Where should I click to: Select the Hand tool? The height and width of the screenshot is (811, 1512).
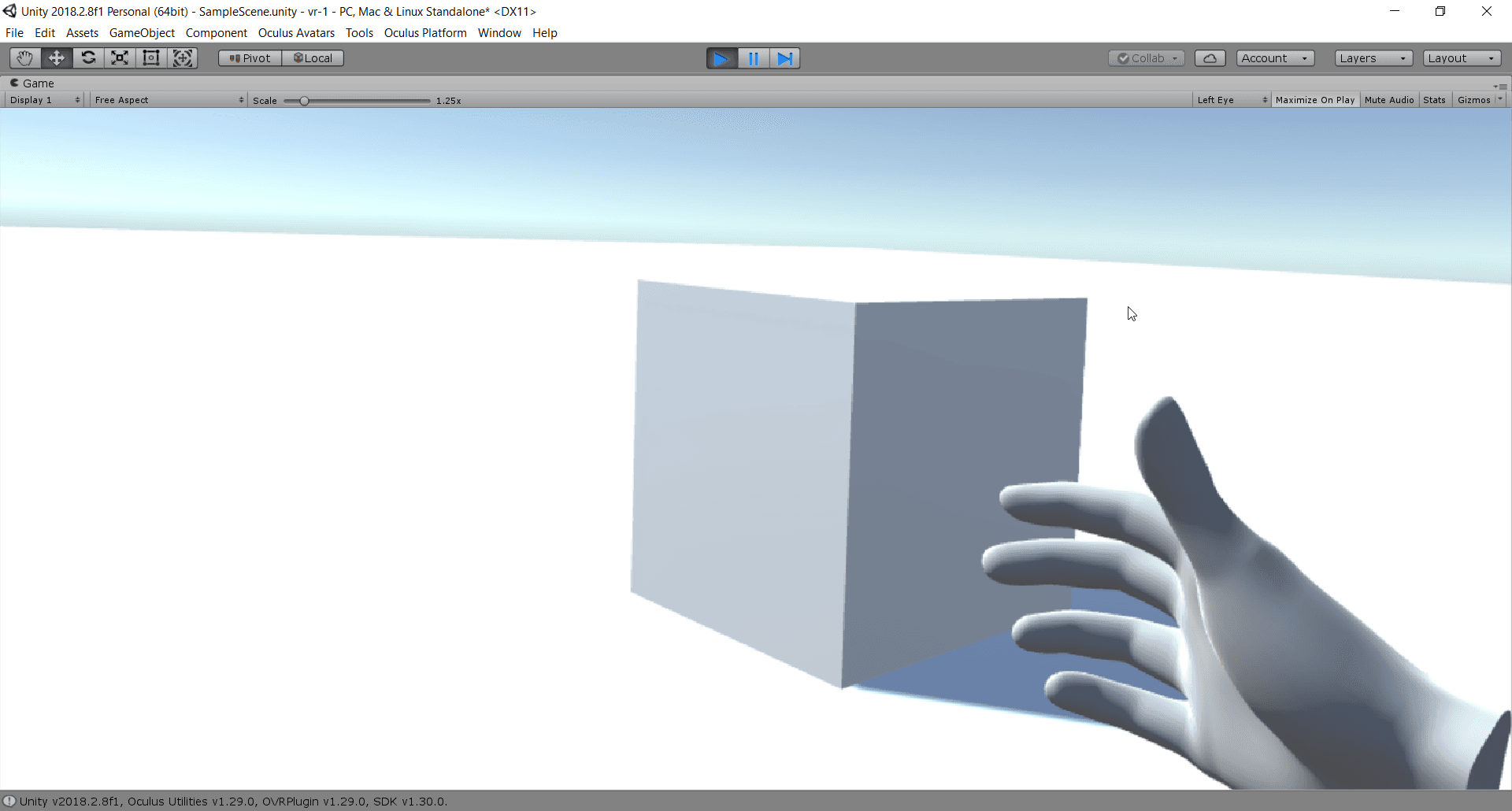[25, 58]
